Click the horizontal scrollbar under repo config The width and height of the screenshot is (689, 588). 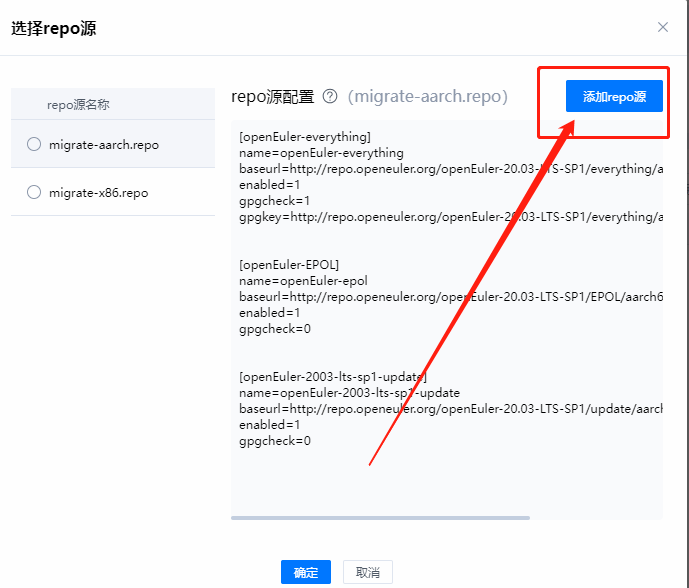click(381, 518)
